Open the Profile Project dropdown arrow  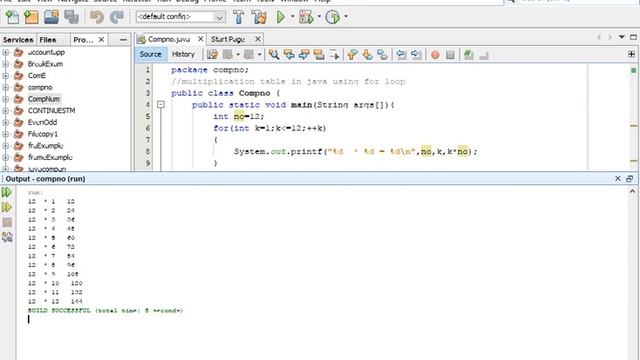(x=346, y=17)
